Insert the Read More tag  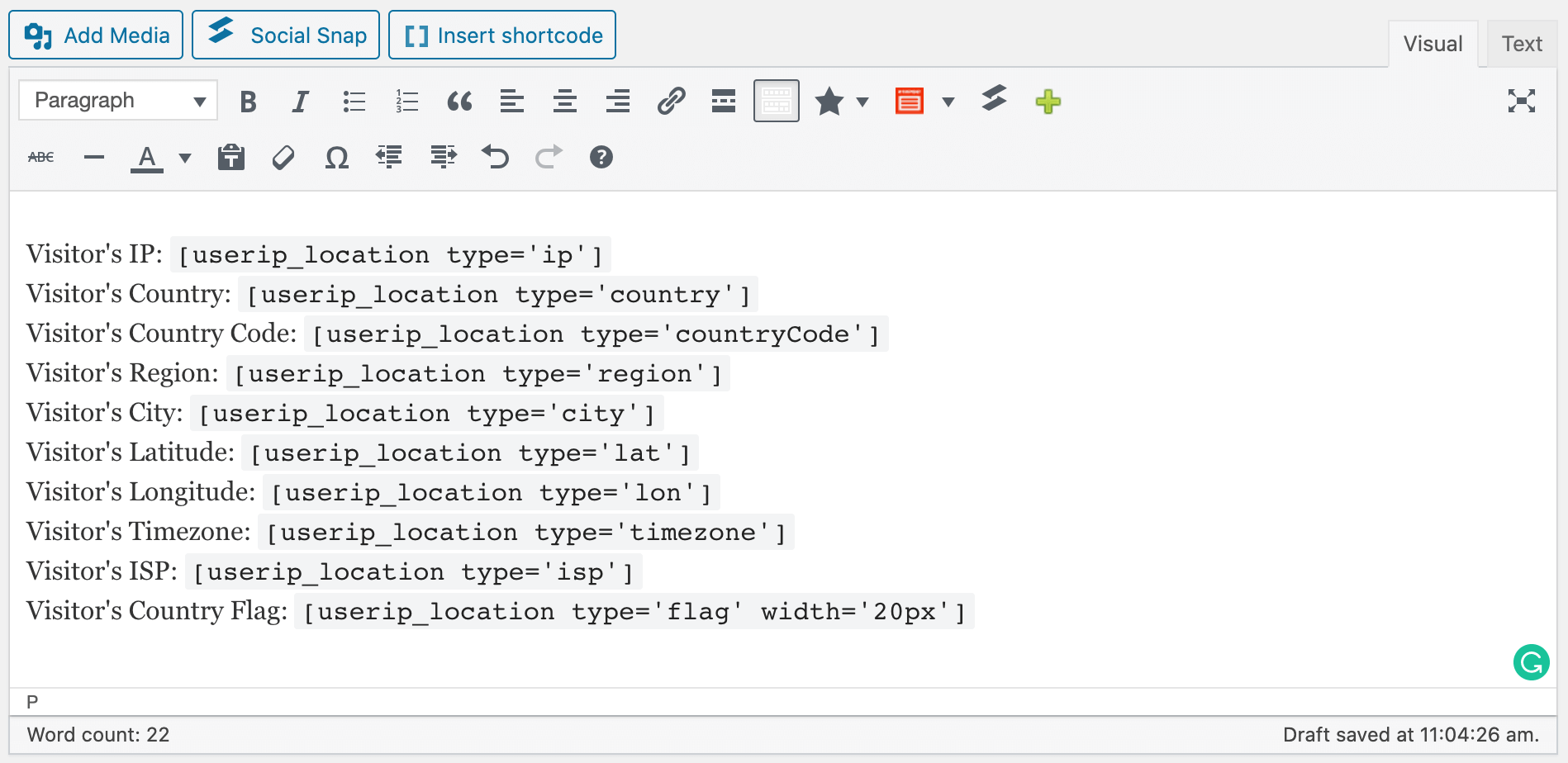pos(724,102)
